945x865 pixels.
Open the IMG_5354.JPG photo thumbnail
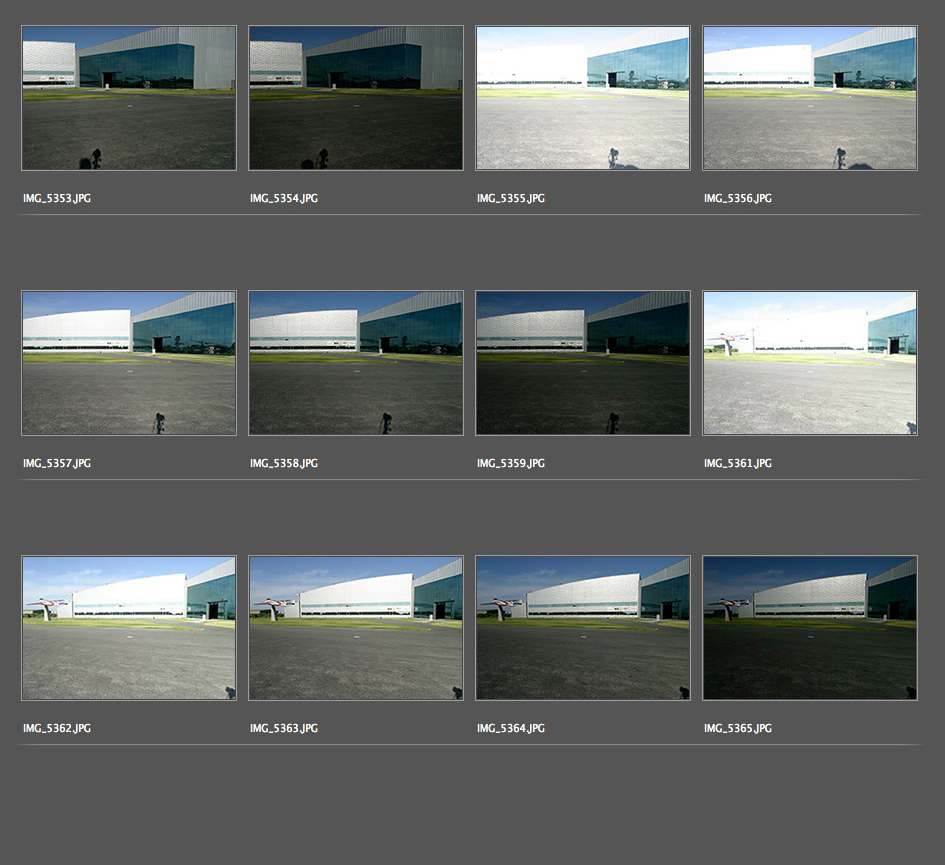356,98
